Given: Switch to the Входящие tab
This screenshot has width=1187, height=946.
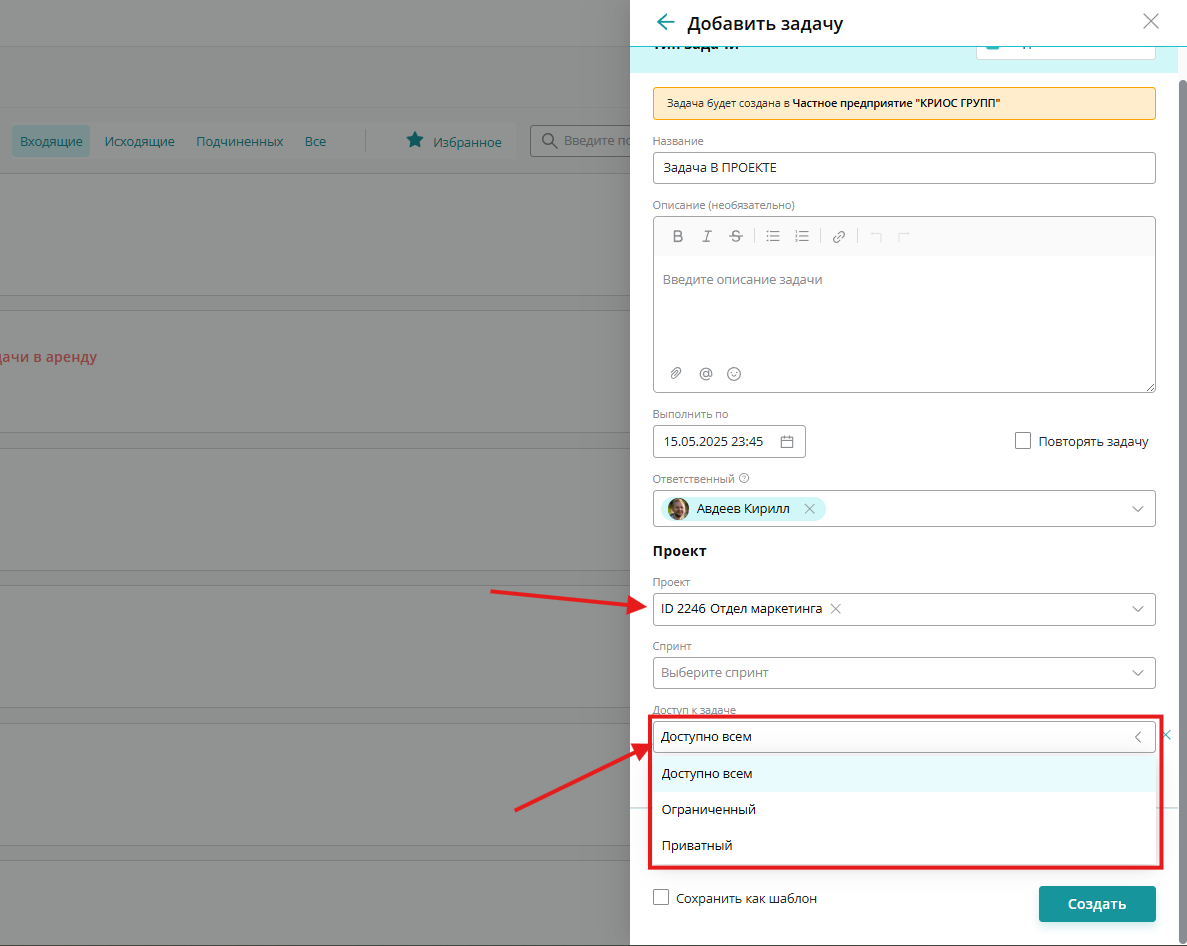Looking at the screenshot, I should coord(51,141).
